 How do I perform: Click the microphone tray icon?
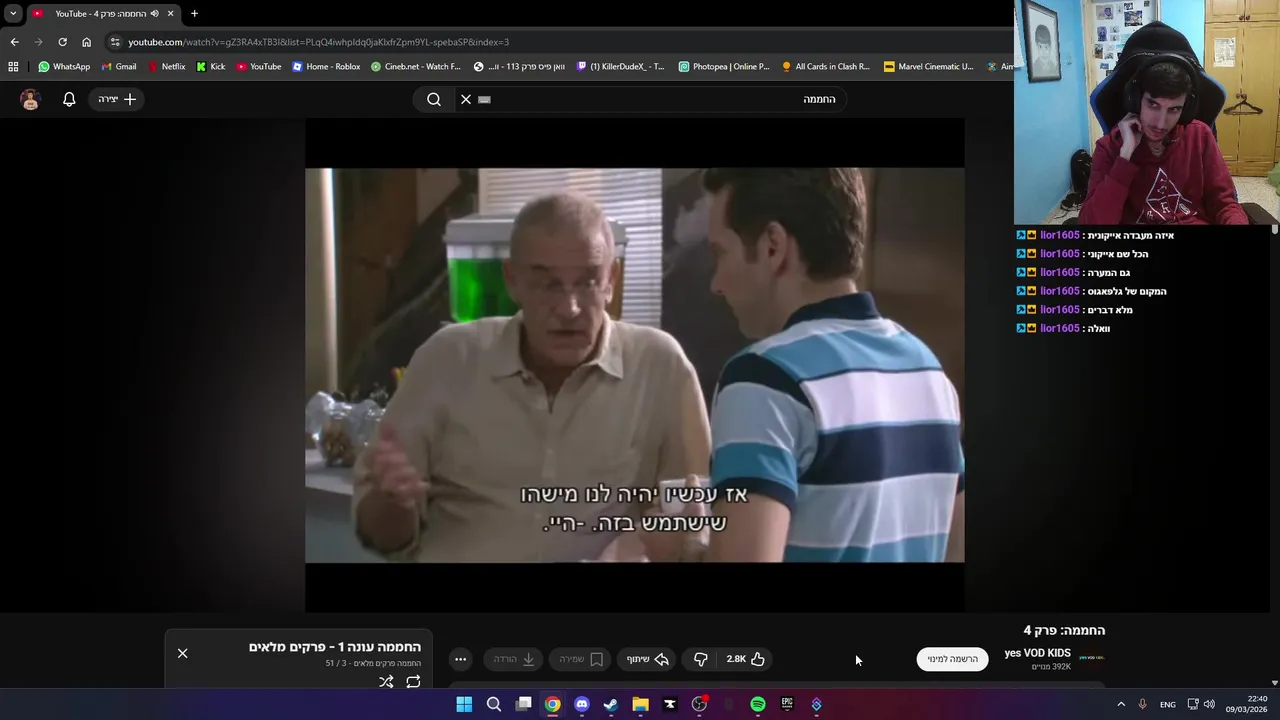(1142, 704)
